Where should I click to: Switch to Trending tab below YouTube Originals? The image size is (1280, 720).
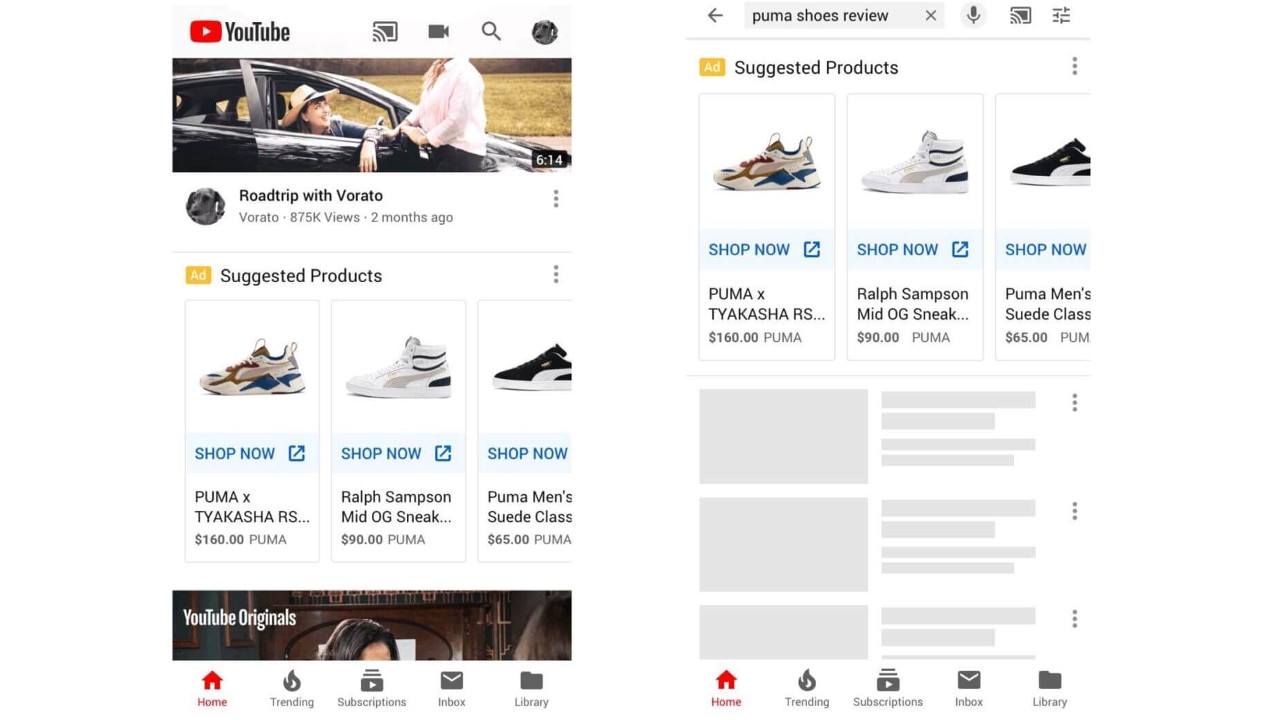(292, 689)
